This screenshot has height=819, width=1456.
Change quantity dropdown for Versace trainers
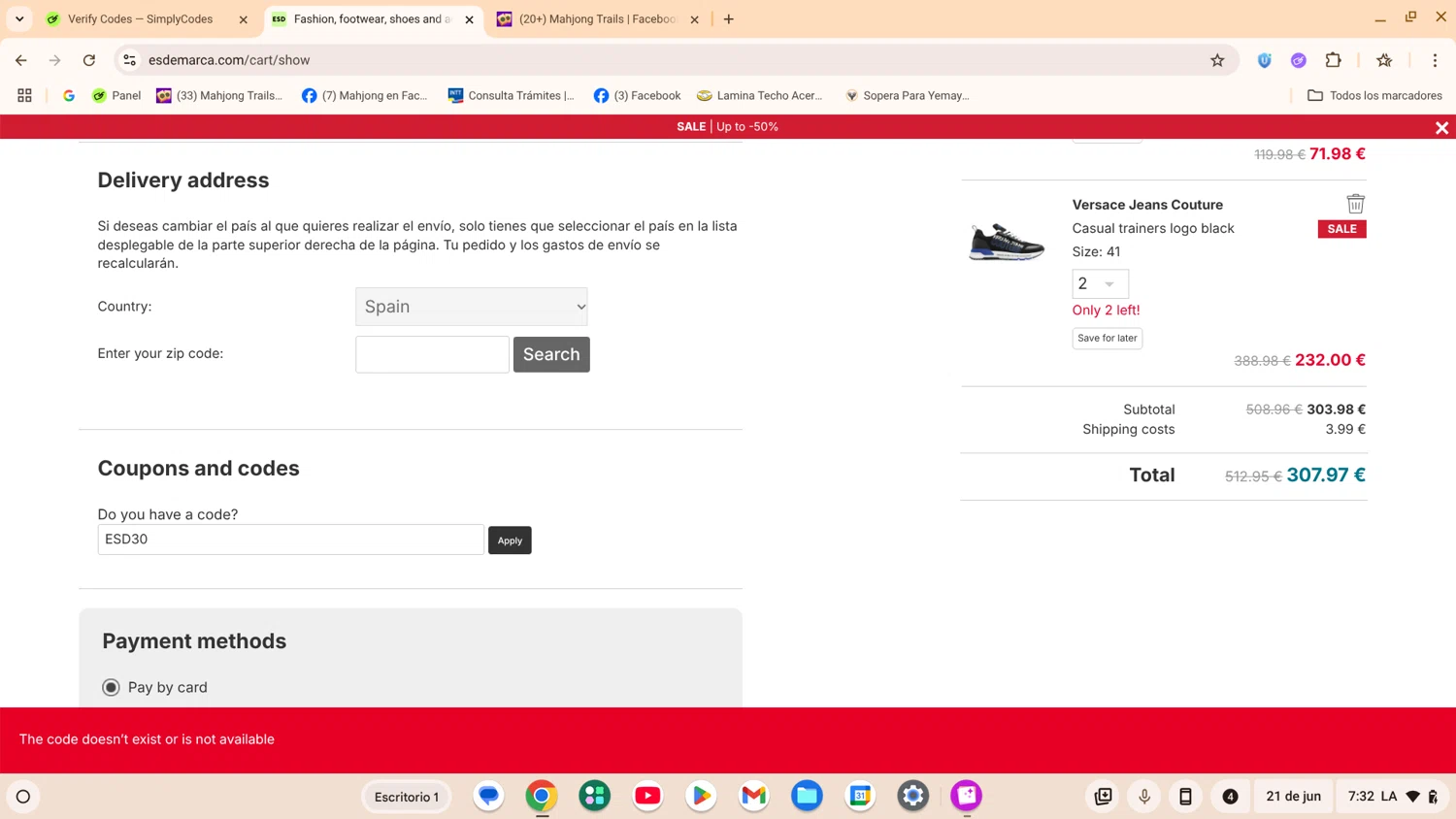click(1100, 283)
